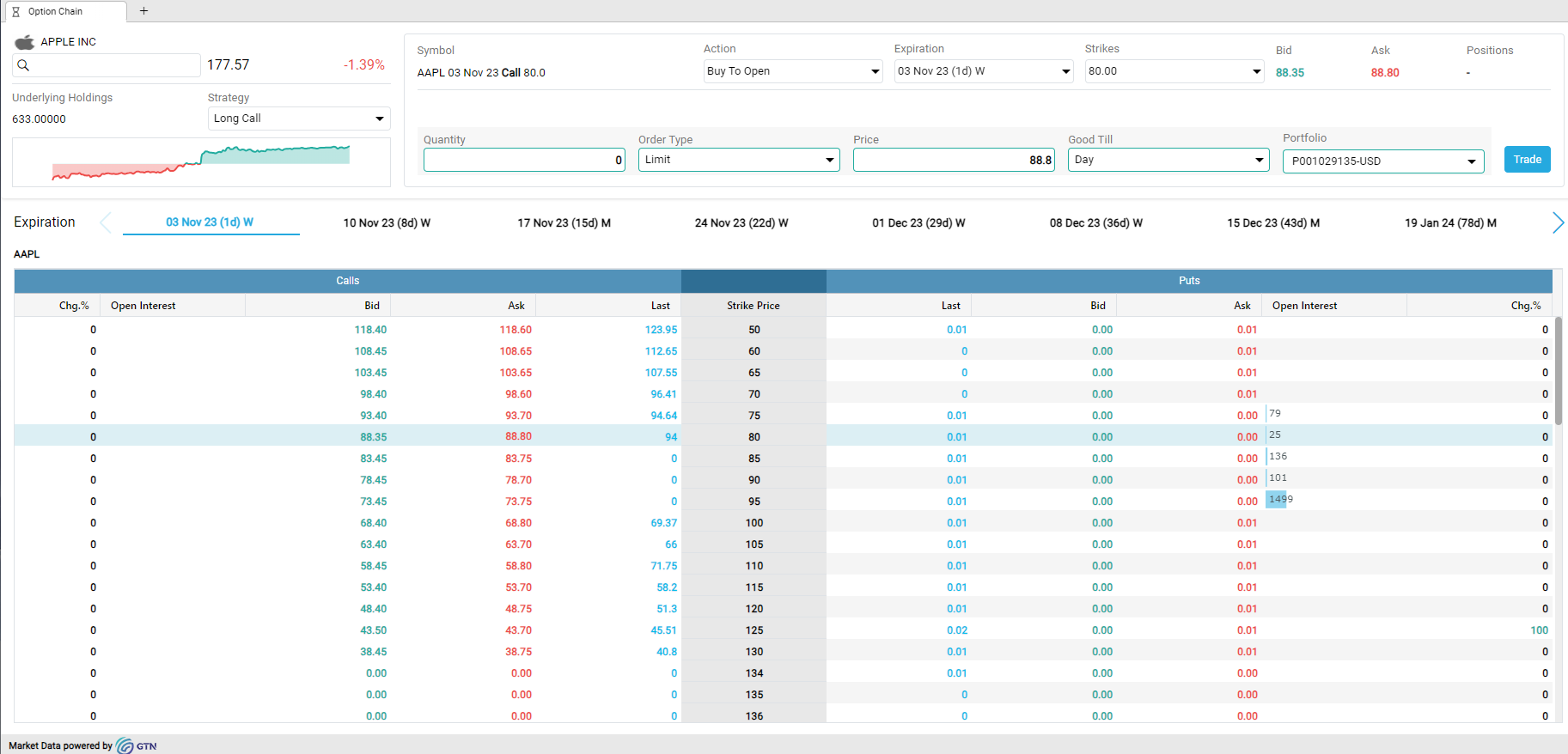
Task: Click call bid 118.40 for strike 50
Action: [x=370, y=330]
